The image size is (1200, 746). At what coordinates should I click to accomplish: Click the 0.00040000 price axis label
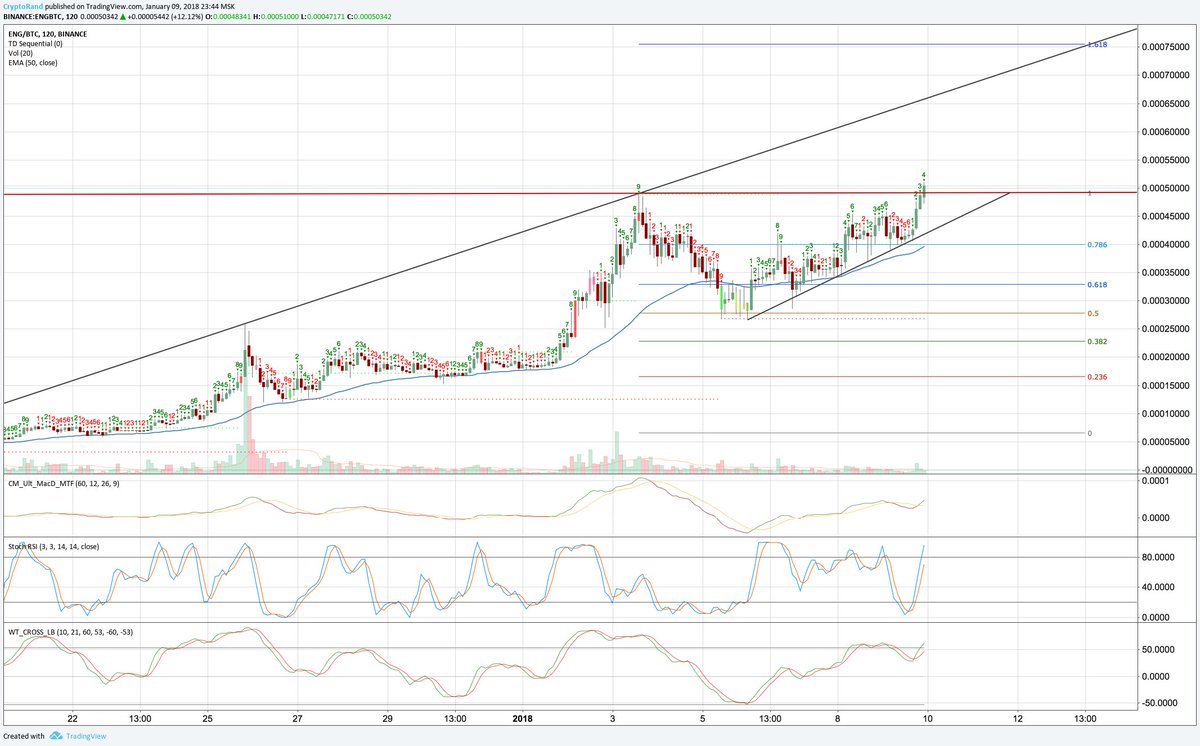pyautogui.click(x=1166, y=244)
